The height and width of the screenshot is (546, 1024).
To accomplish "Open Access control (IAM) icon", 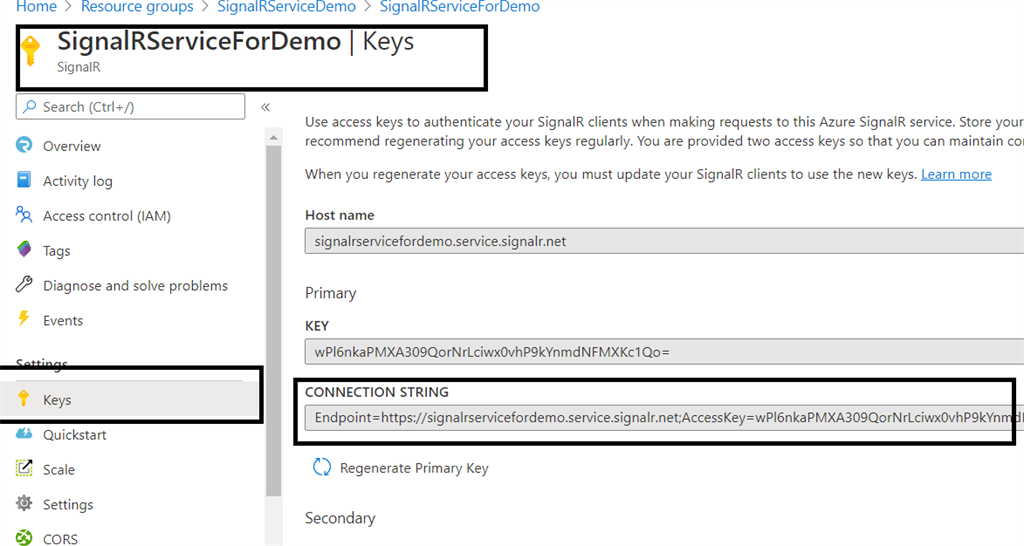I will click(x=24, y=214).
